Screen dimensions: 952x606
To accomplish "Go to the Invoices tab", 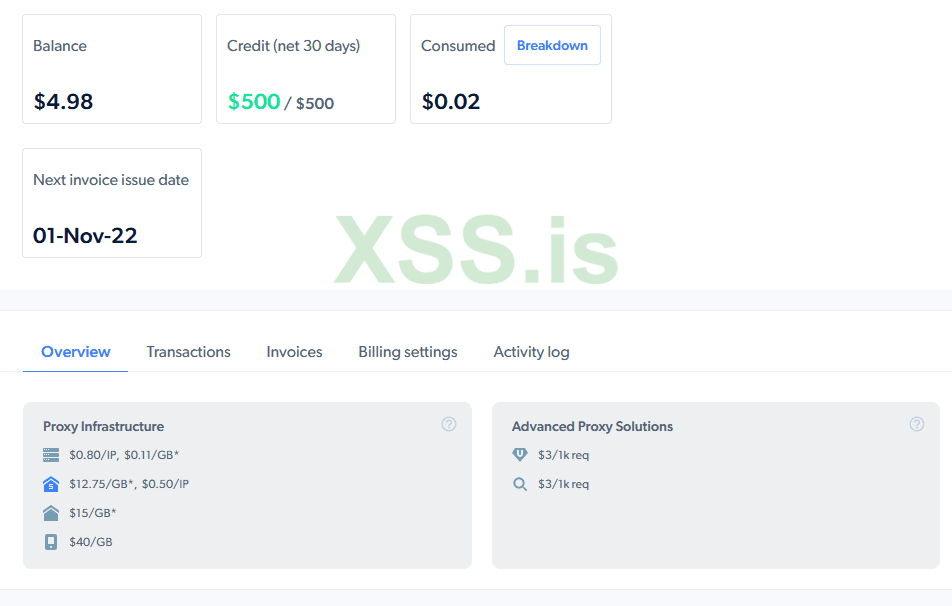I will (x=294, y=352).
